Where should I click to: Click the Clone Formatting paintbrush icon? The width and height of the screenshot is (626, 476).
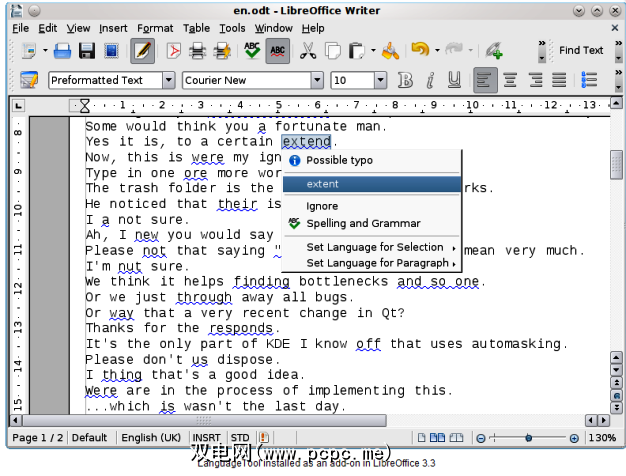(391, 50)
